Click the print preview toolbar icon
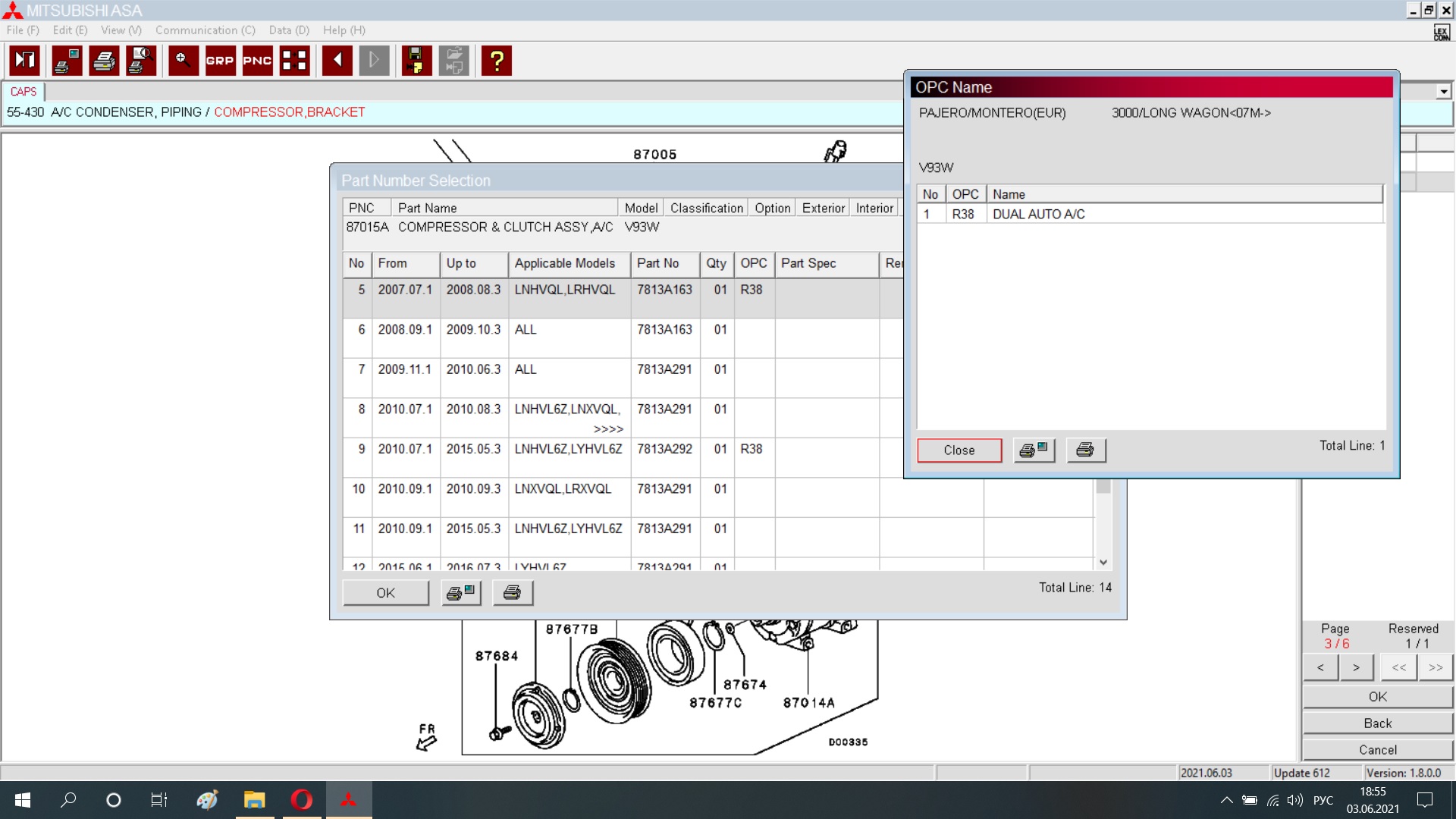The height and width of the screenshot is (819, 1456). coord(141,61)
